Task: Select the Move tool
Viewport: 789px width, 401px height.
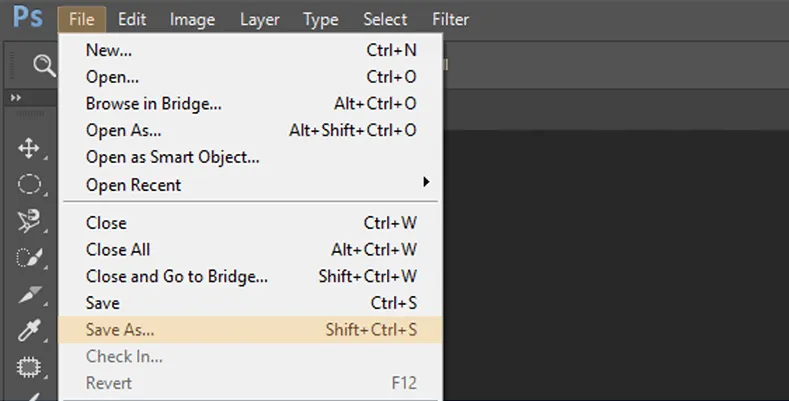Action: [x=29, y=148]
